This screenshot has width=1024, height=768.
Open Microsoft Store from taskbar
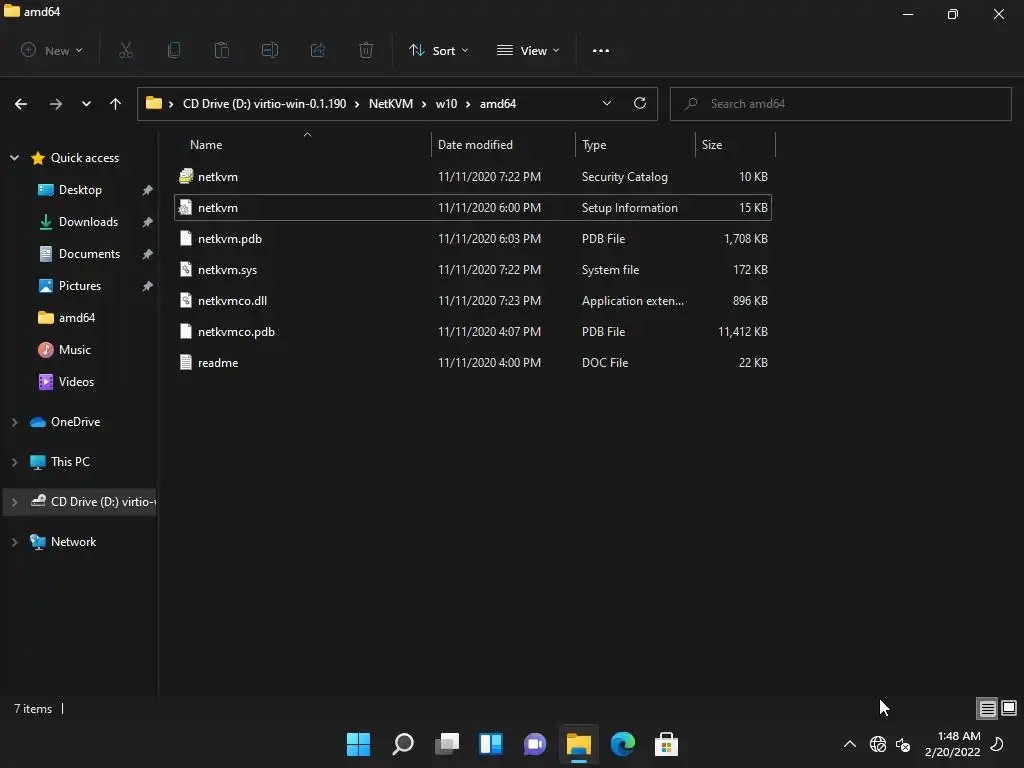(x=667, y=744)
